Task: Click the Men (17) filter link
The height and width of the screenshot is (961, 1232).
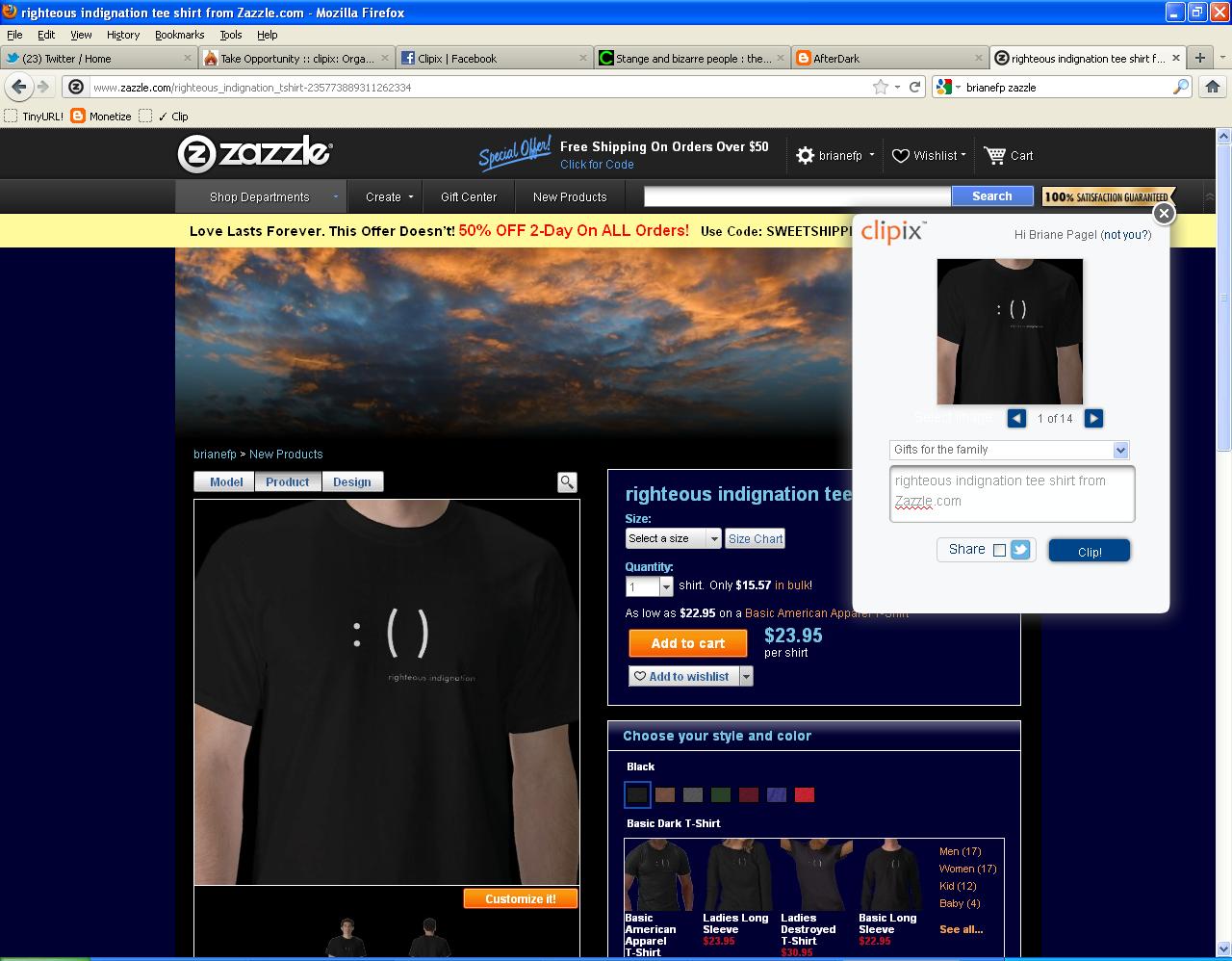Action: point(960,851)
